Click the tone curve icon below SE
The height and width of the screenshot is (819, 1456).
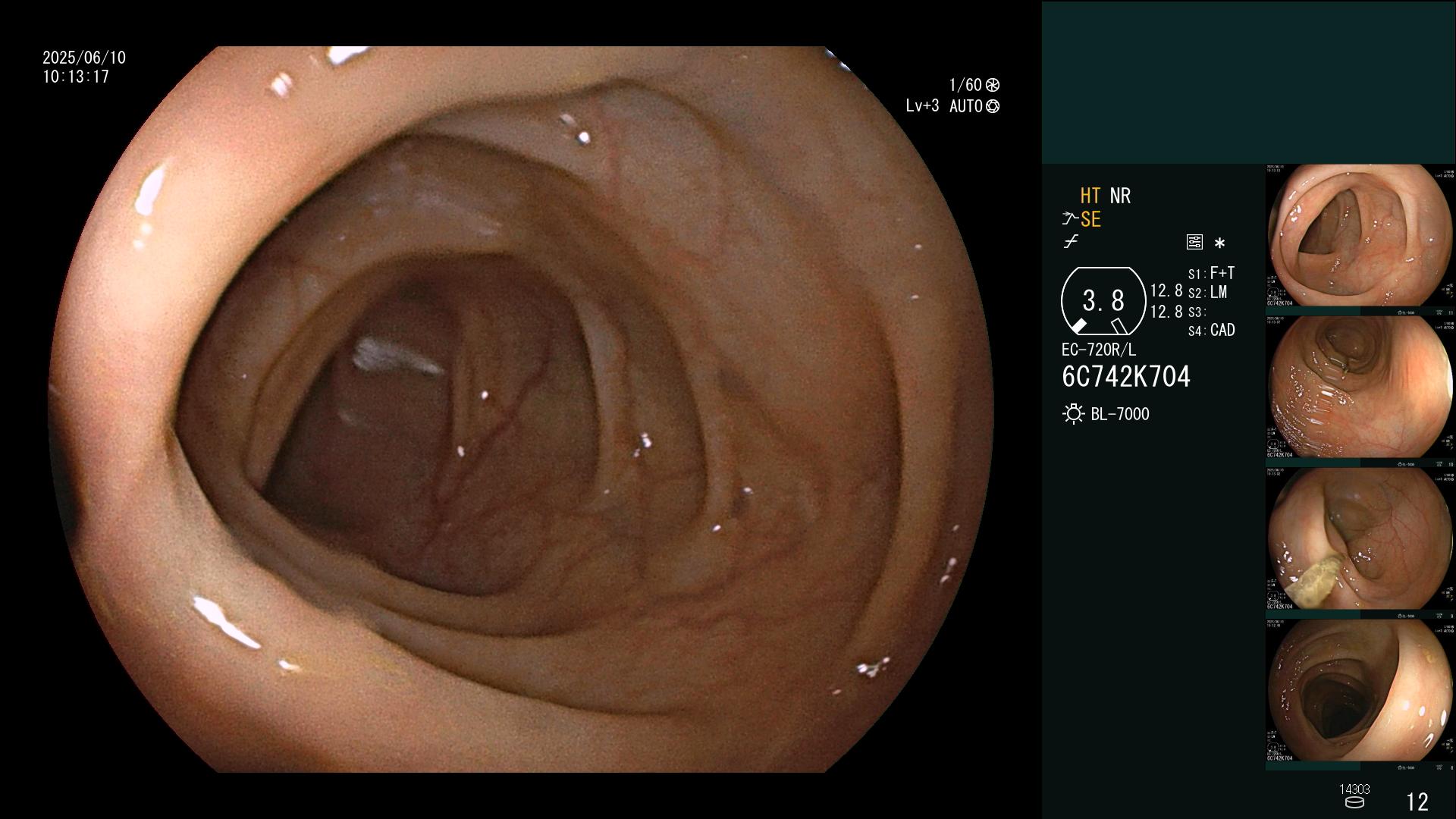click(1071, 242)
